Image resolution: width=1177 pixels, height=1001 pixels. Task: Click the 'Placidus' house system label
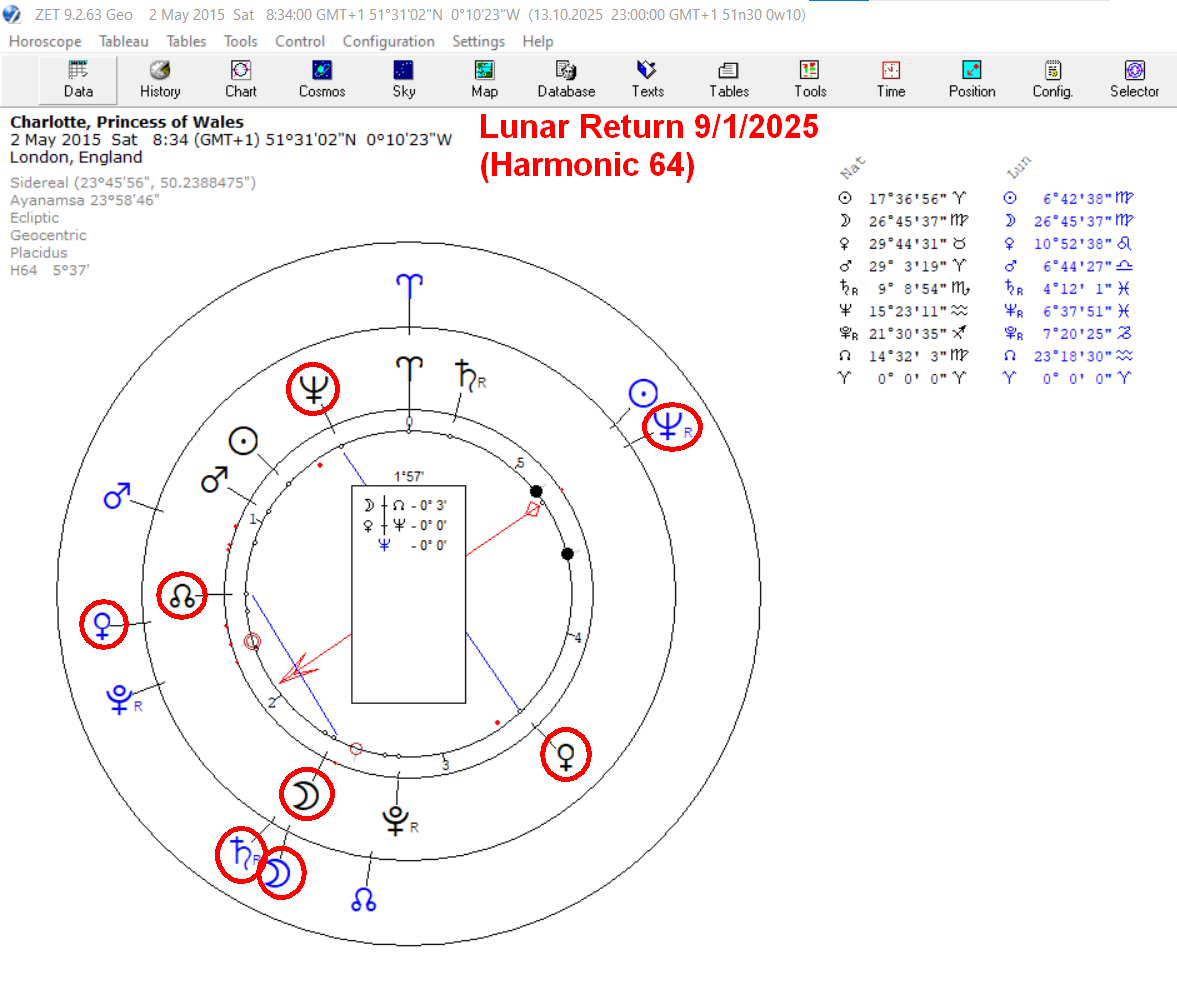[x=38, y=253]
